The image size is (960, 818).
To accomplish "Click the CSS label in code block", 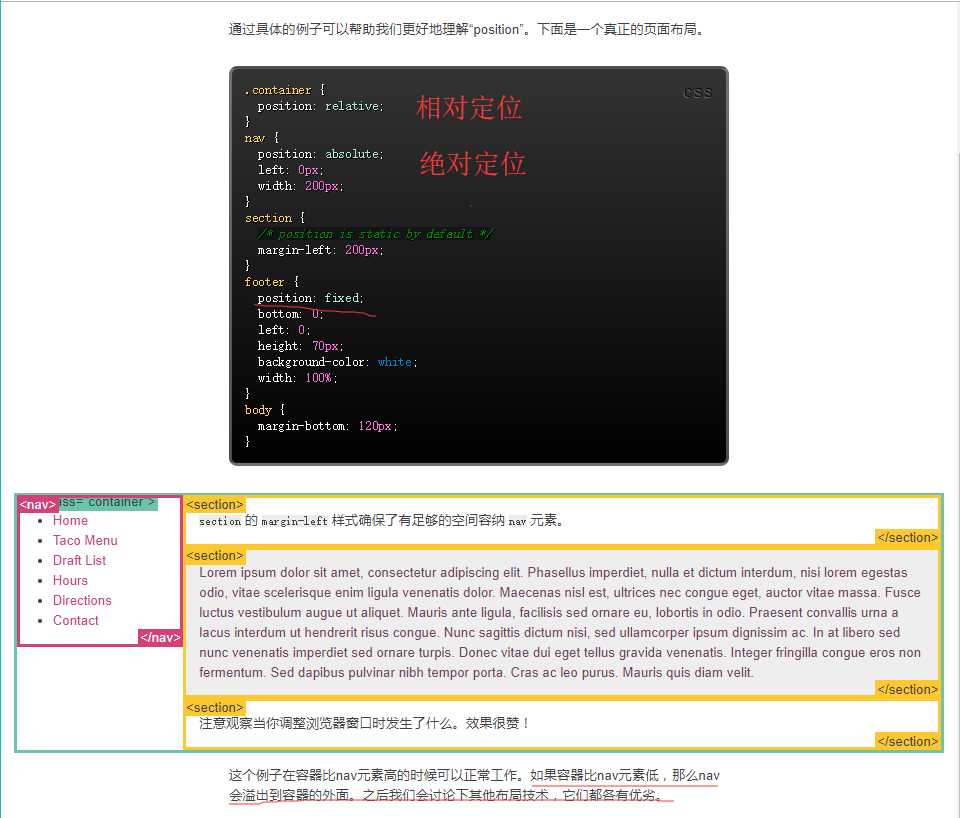I will coord(697,93).
